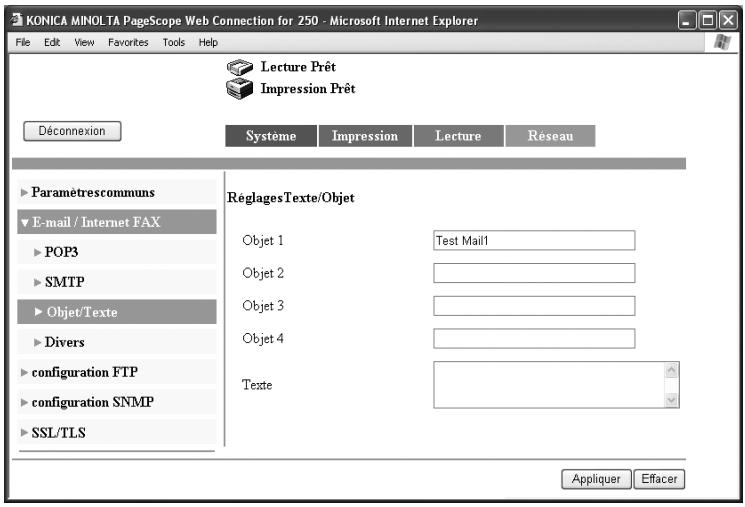Switch to the Lecture tab
745x507 pixels.
click(458, 136)
